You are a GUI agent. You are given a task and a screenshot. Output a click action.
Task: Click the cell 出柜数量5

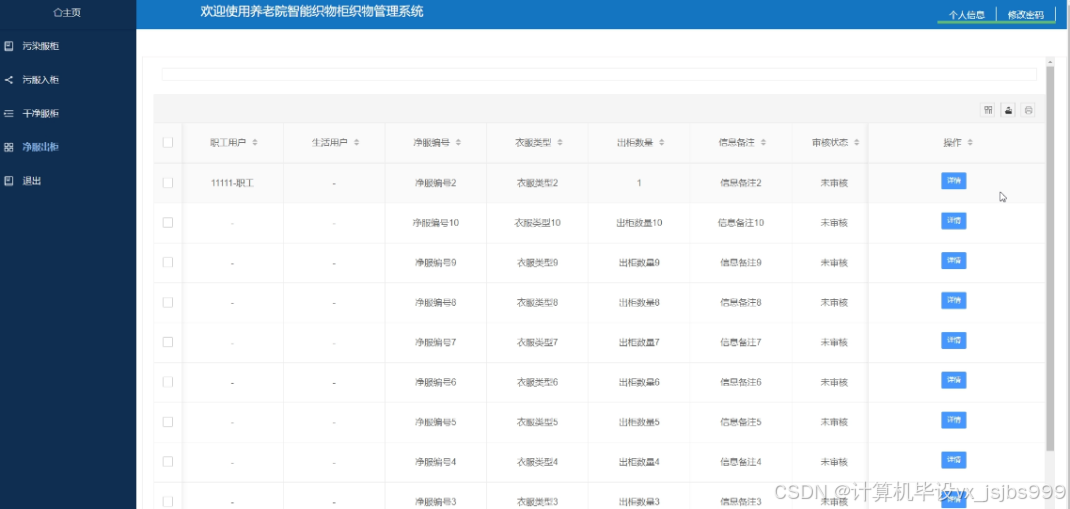(x=639, y=422)
